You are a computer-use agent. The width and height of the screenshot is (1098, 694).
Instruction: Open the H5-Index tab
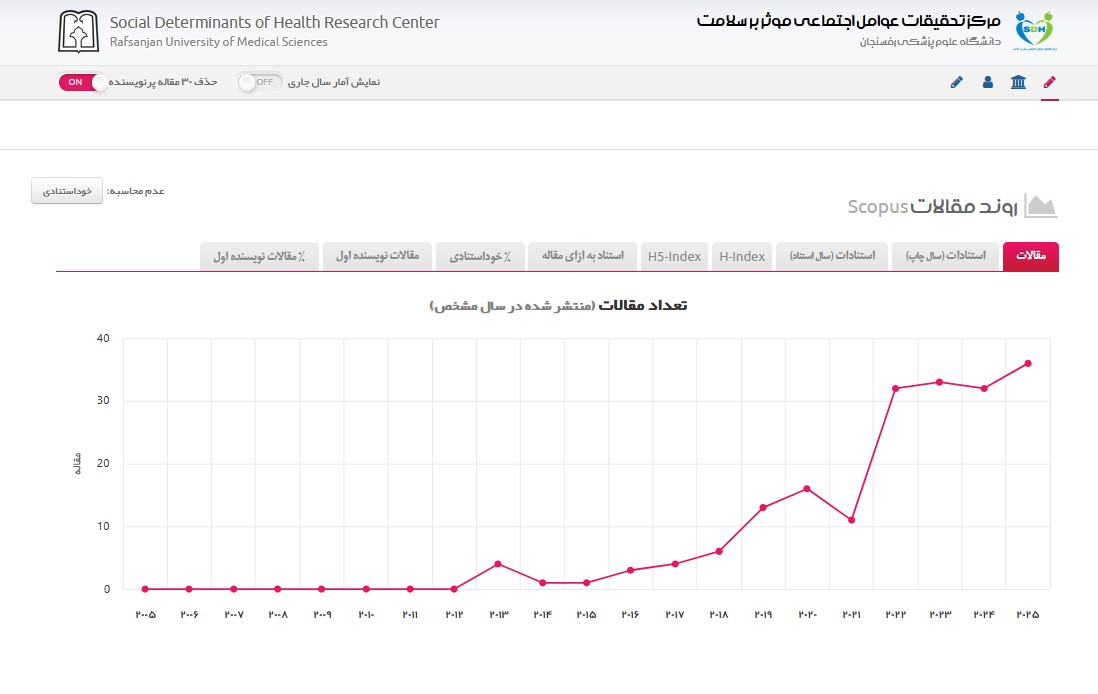674,256
